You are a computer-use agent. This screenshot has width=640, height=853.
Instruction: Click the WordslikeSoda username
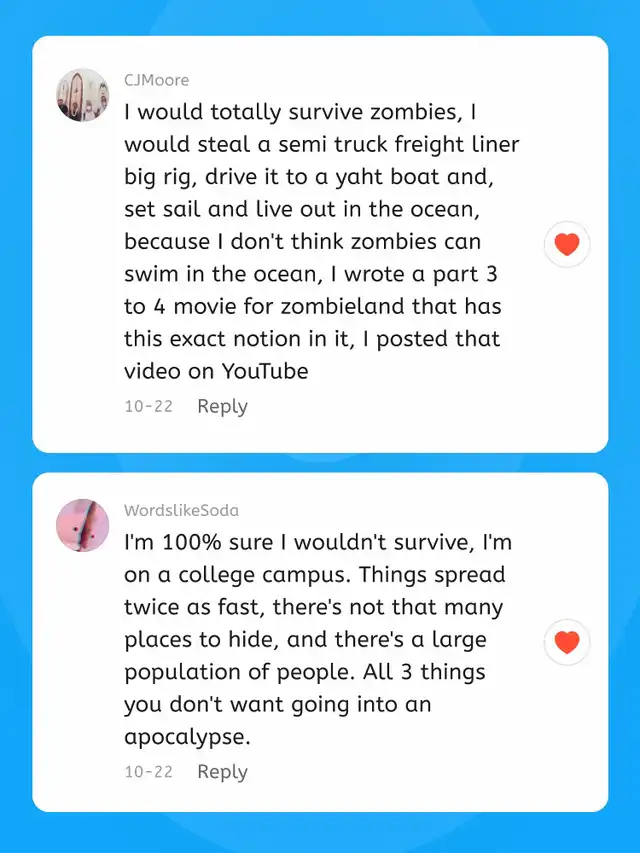(x=181, y=510)
